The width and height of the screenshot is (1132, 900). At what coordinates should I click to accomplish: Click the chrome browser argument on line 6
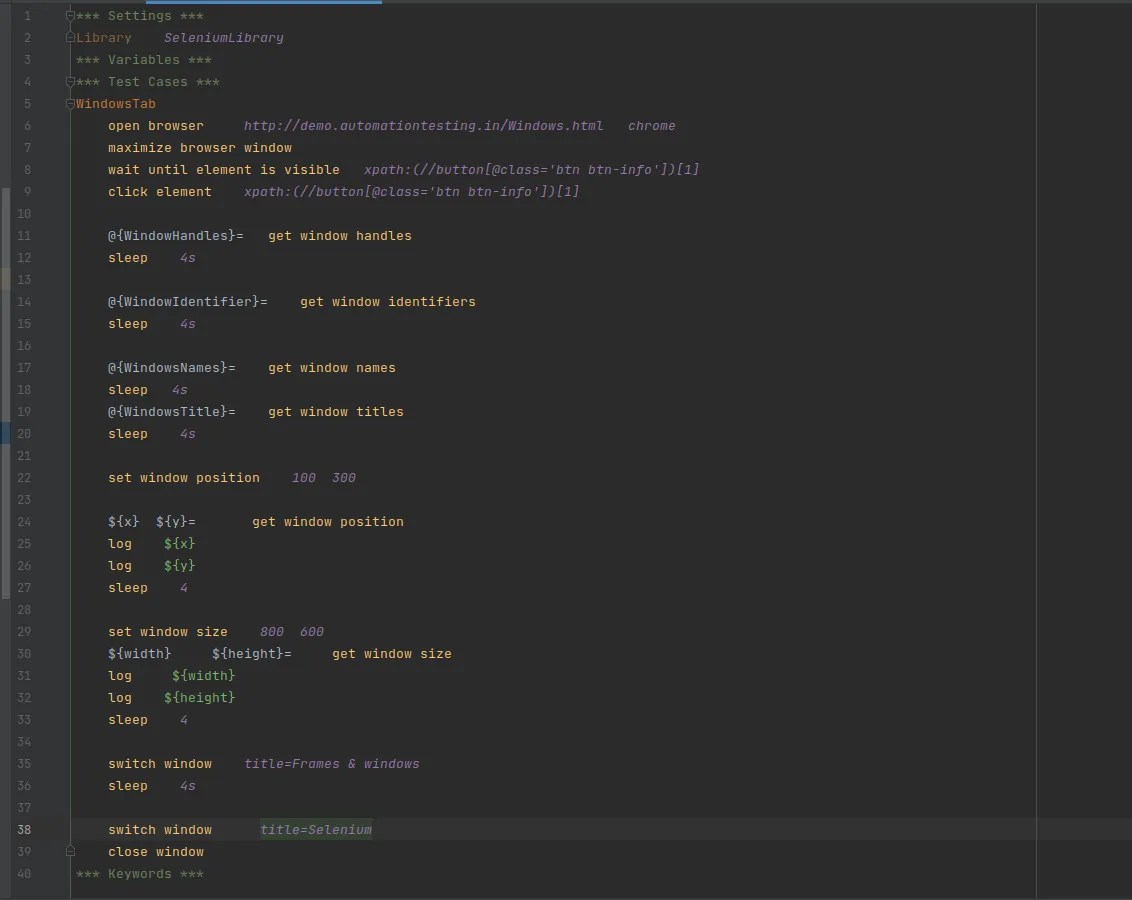click(x=651, y=125)
